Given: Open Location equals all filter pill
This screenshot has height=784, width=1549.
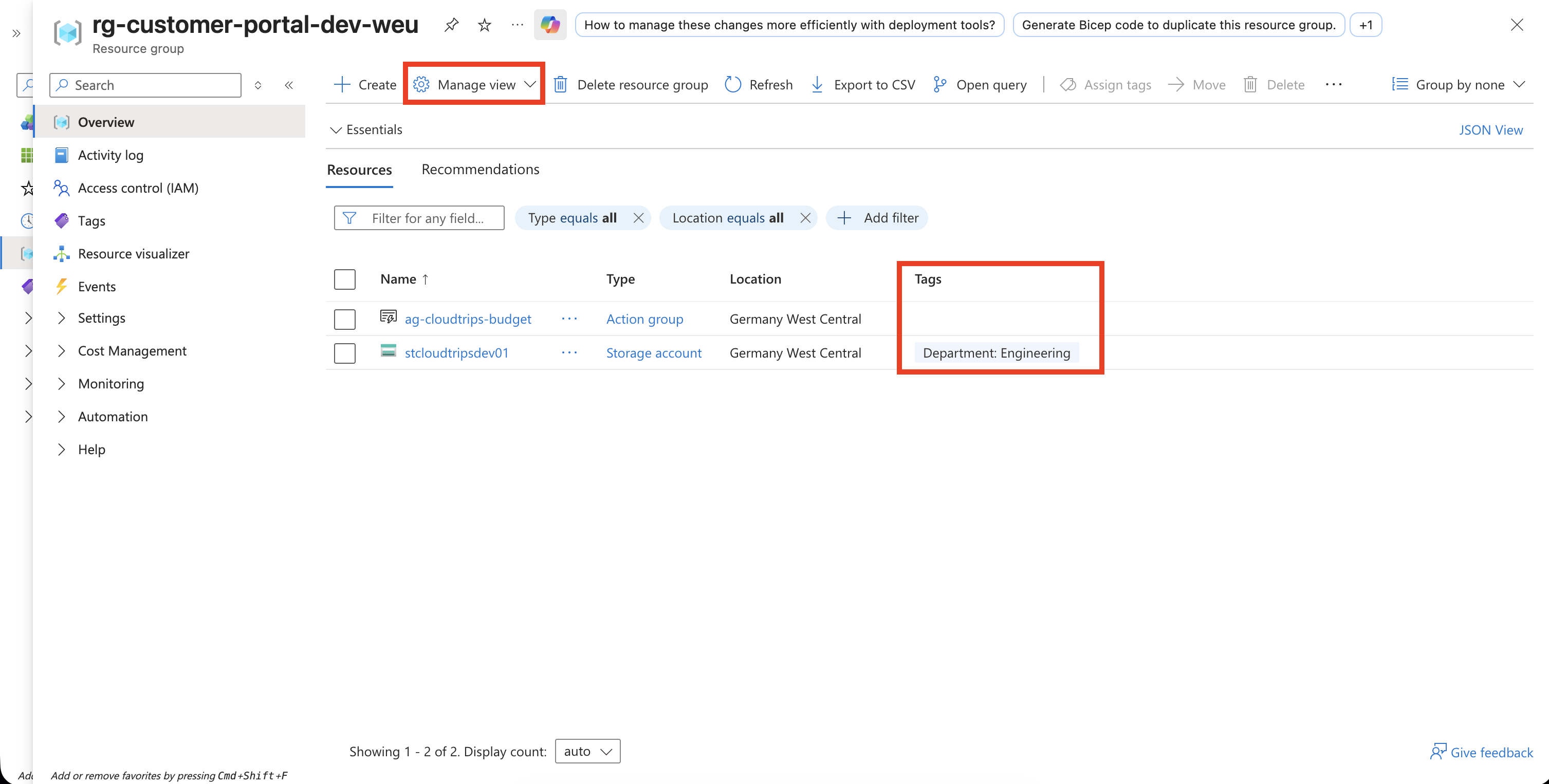Looking at the screenshot, I should (x=728, y=218).
